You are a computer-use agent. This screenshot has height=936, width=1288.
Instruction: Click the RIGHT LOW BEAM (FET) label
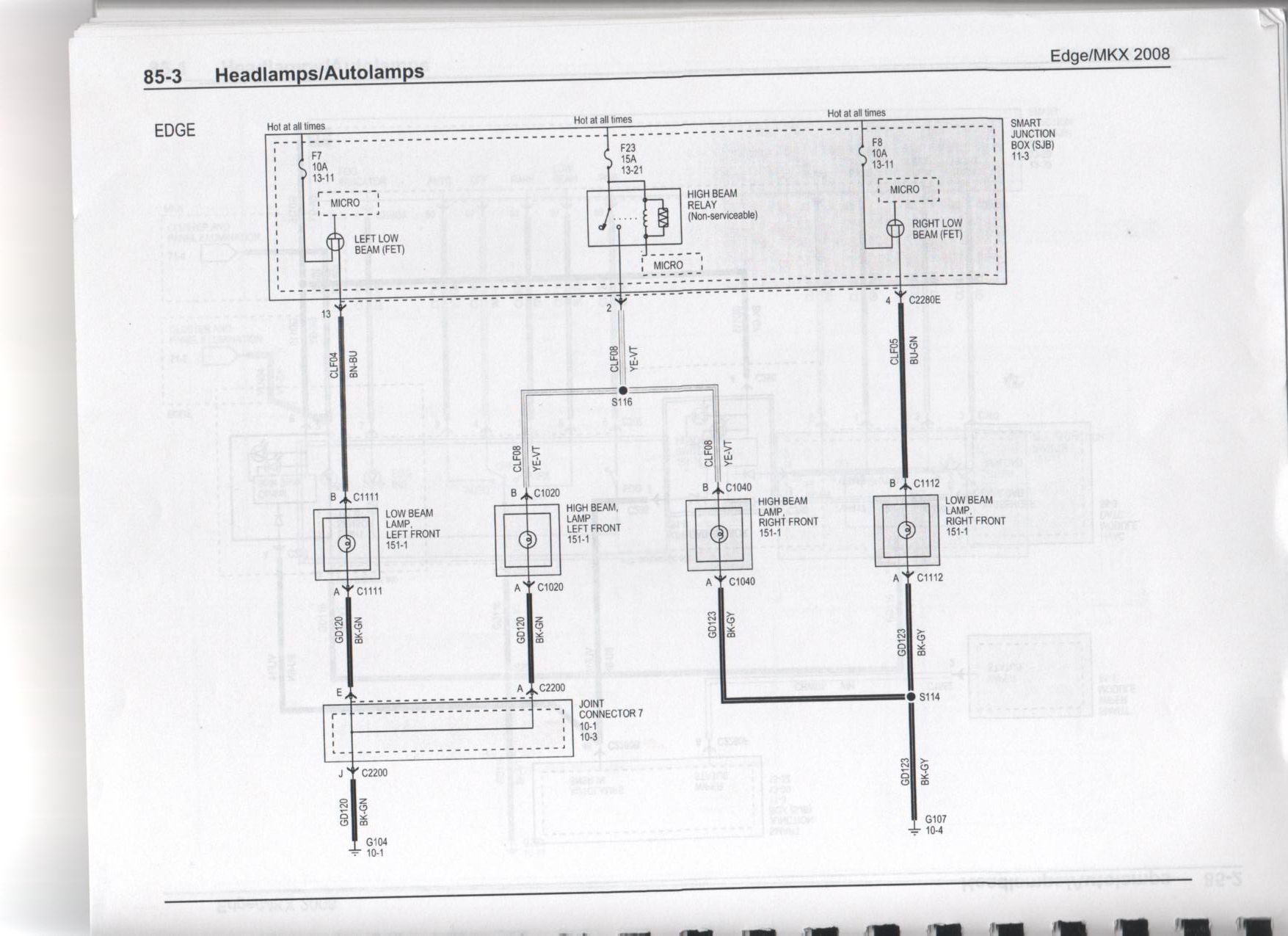[x=937, y=229]
